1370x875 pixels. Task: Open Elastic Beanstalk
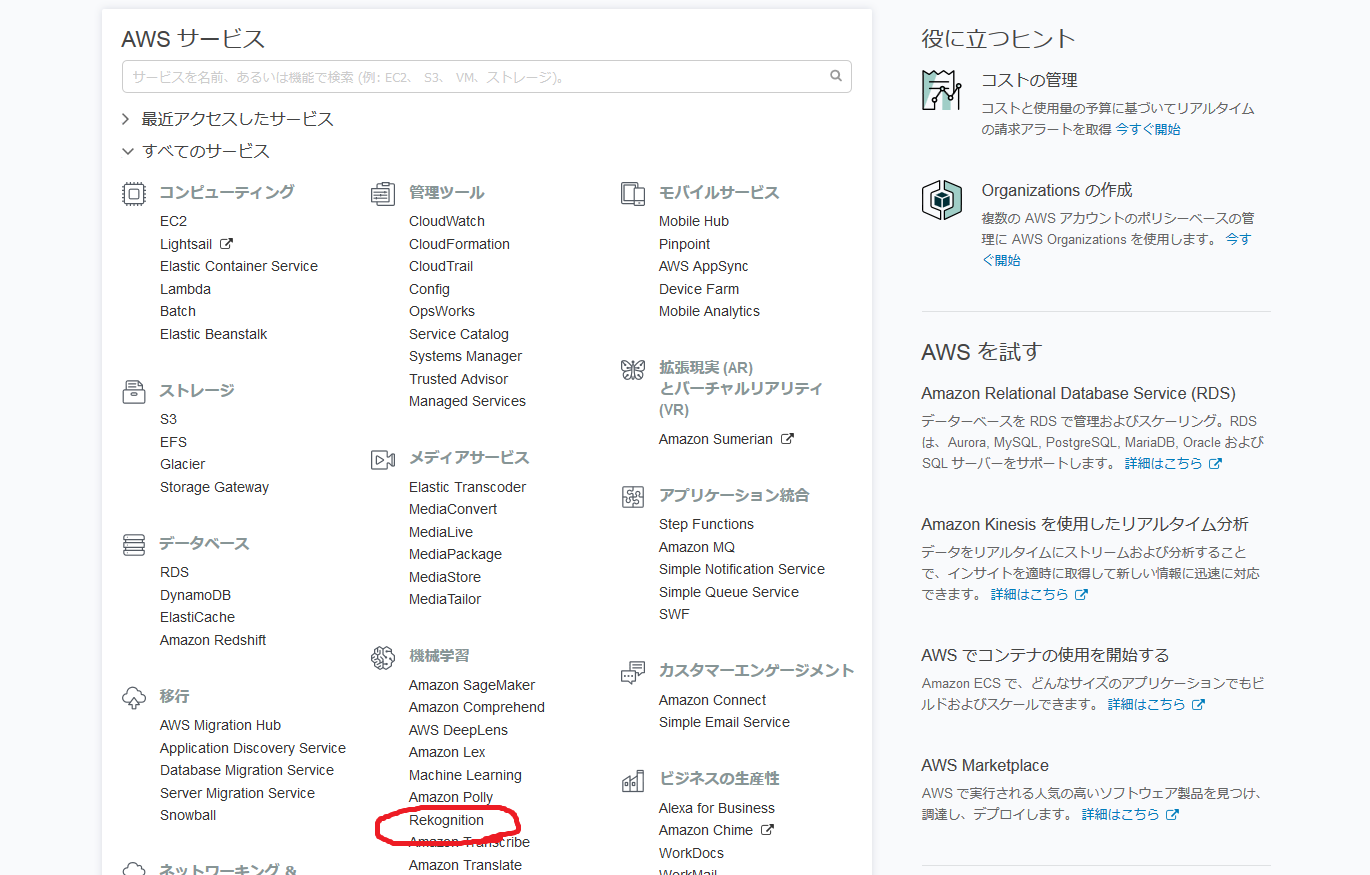pyautogui.click(x=214, y=334)
